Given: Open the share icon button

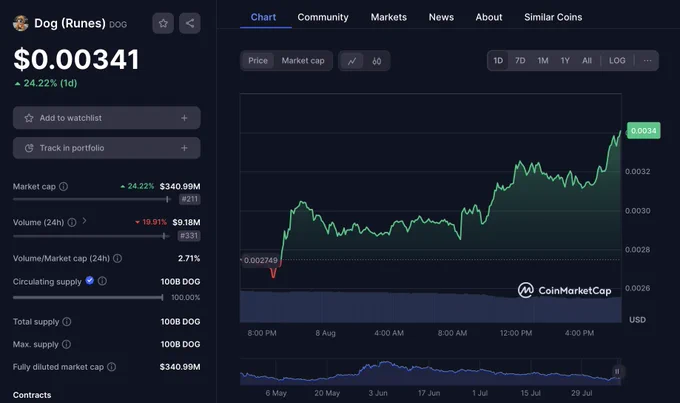Looking at the screenshot, I should (x=190, y=23).
